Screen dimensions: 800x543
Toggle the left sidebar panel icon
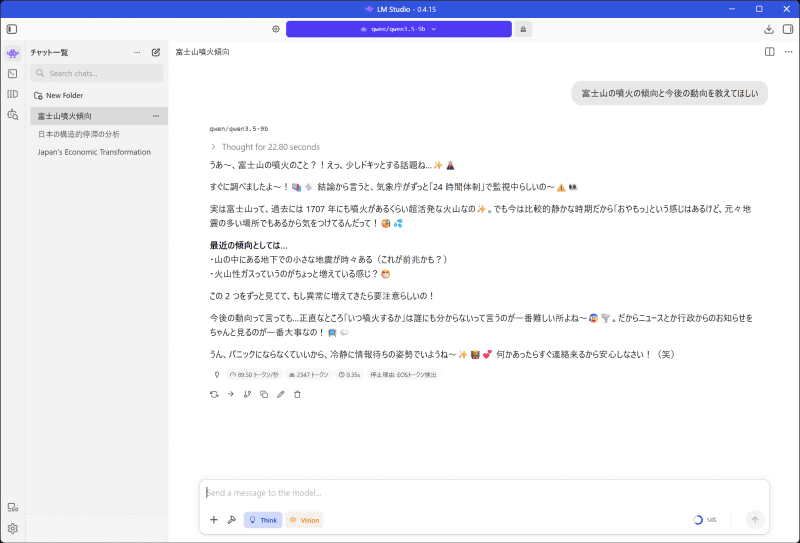click(x=12, y=29)
